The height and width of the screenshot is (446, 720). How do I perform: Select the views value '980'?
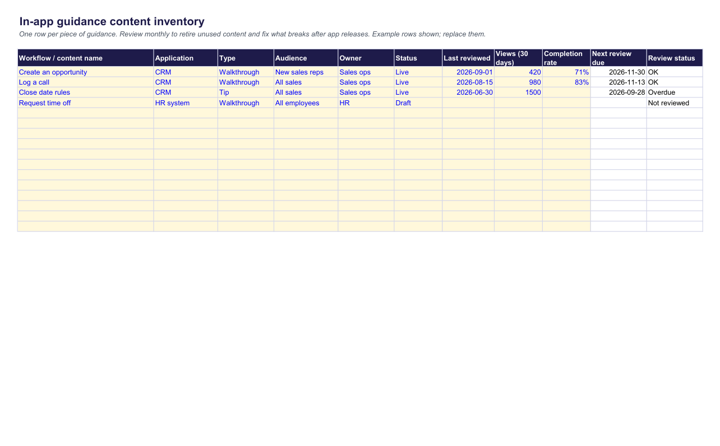[x=518, y=82]
